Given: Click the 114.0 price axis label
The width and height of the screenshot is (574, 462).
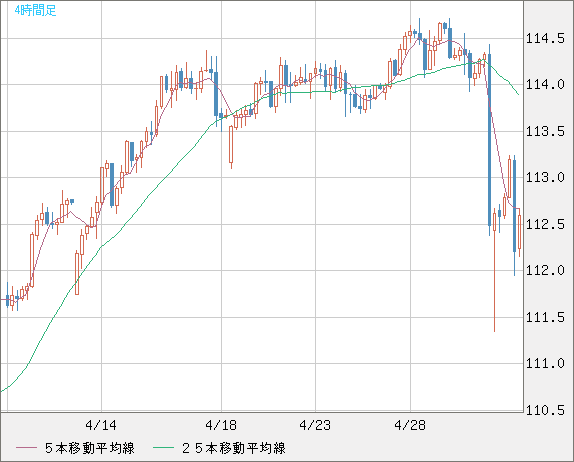Looking at the screenshot, I should pyautogui.click(x=545, y=85).
